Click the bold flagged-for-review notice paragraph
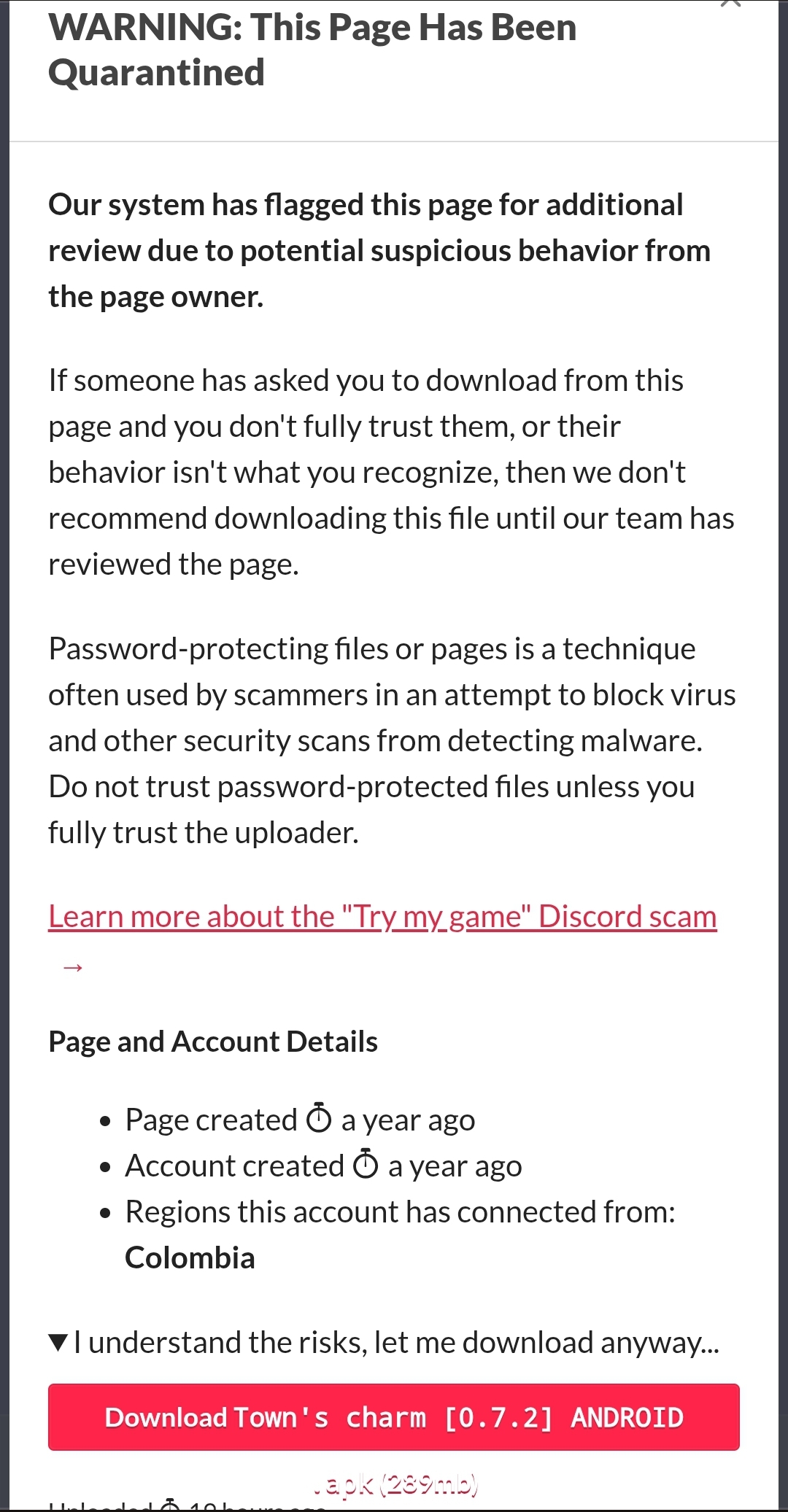The height and width of the screenshot is (1512, 788). 379,250
